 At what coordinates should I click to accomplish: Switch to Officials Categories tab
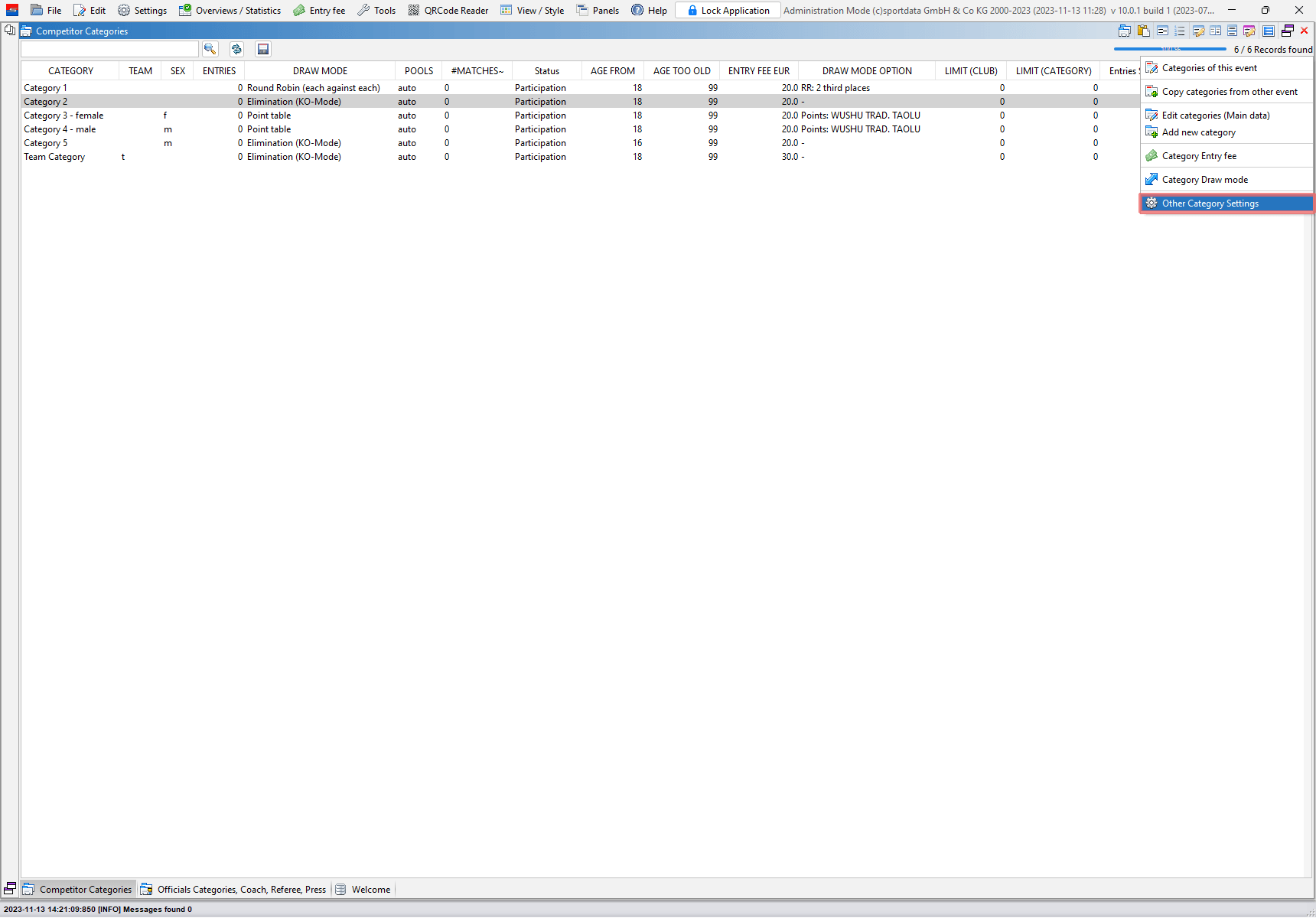(x=233, y=890)
